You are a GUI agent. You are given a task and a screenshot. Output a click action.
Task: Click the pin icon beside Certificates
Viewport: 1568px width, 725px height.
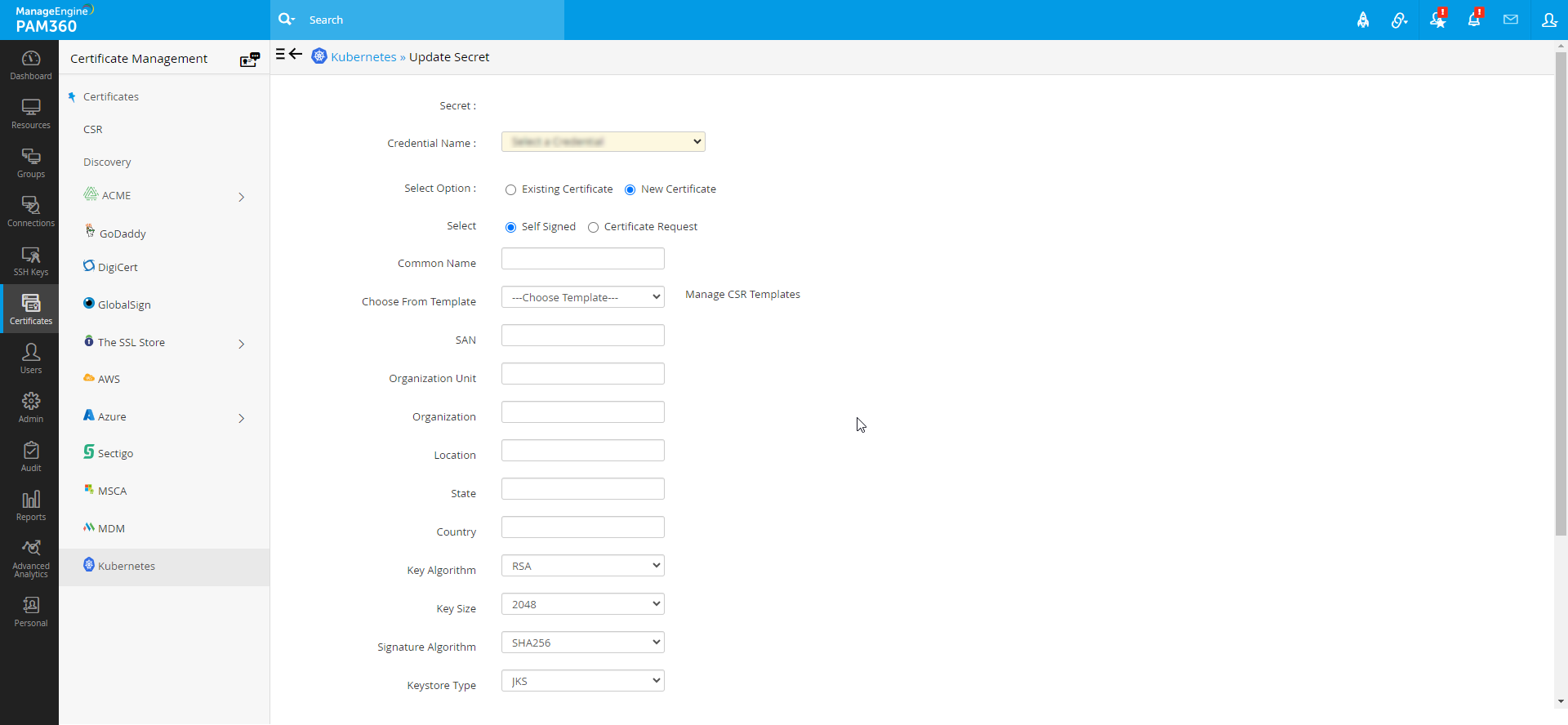(72, 97)
